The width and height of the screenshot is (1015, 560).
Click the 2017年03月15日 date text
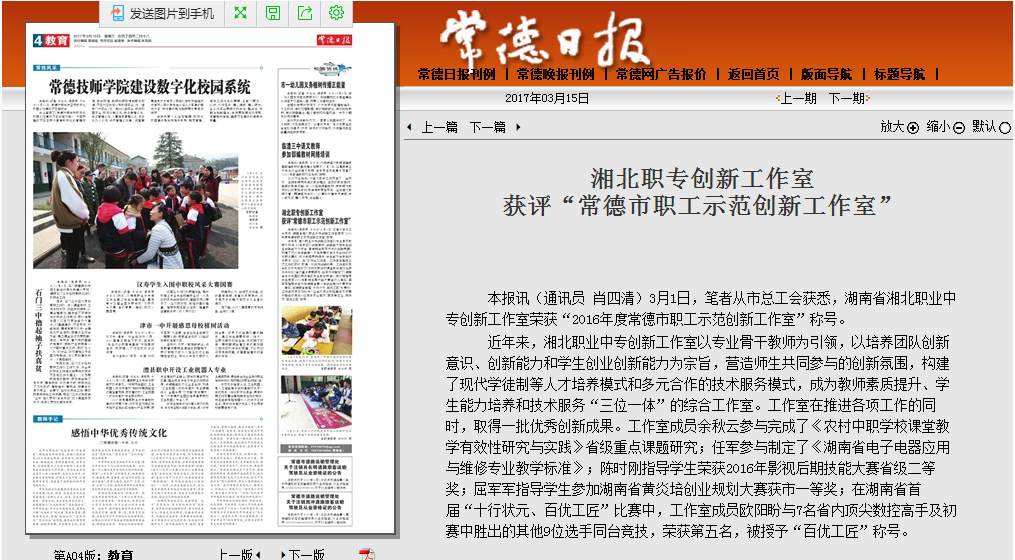click(x=547, y=98)
